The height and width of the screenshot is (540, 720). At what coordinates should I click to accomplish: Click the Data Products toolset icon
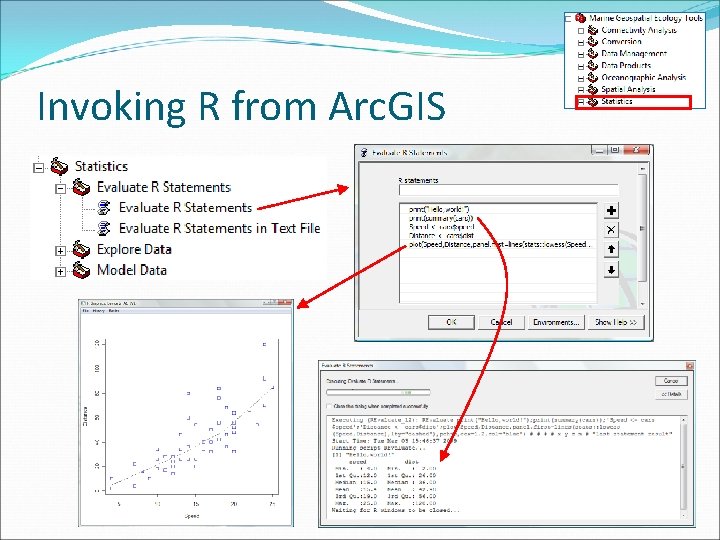pyautogui.click(x=593, y=66)
